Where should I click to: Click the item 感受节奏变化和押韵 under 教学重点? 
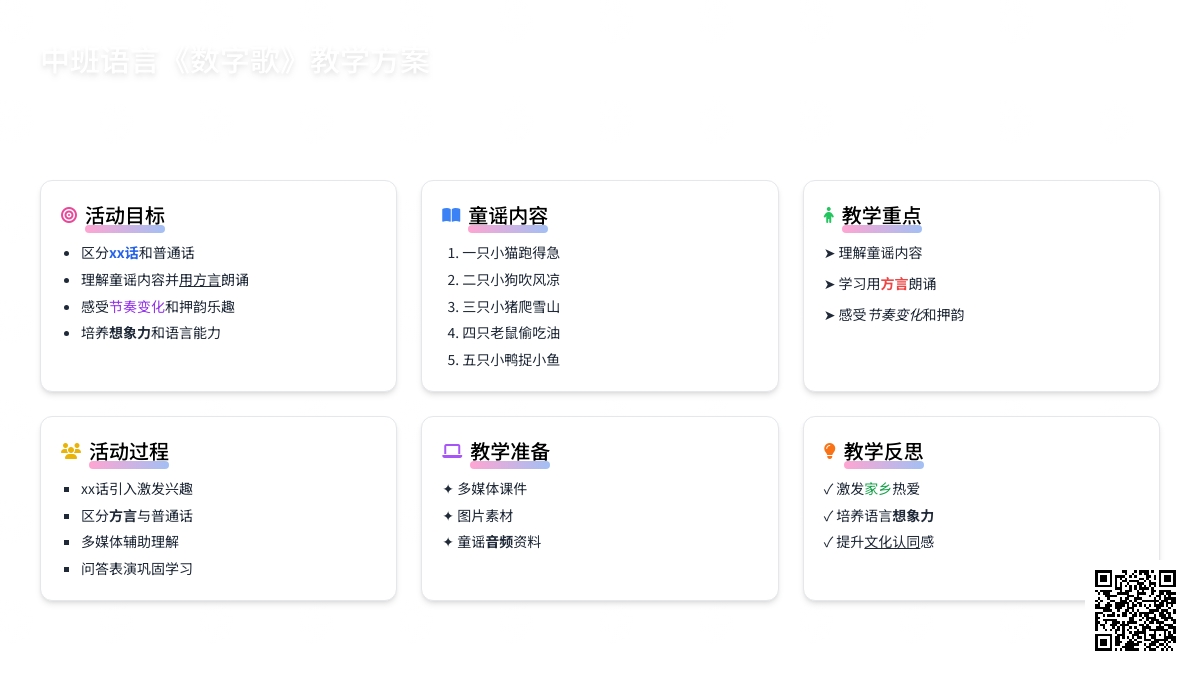pos(894,315)
